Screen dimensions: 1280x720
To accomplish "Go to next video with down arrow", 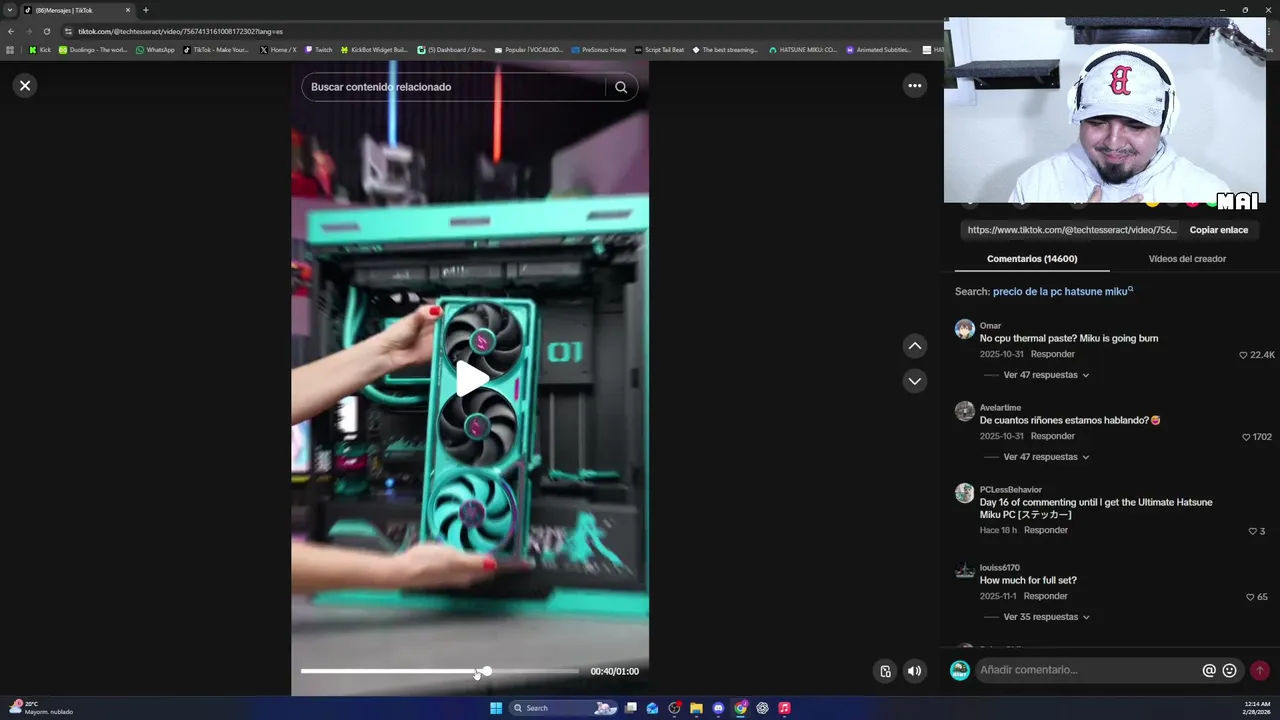I will 914,381.
